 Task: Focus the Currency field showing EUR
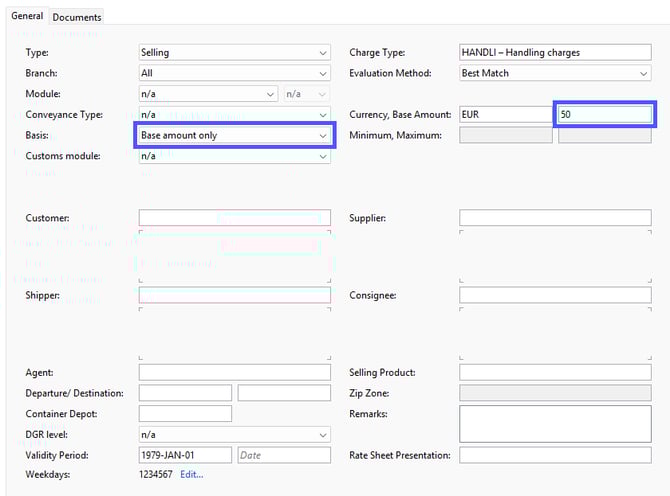(505, 115)
